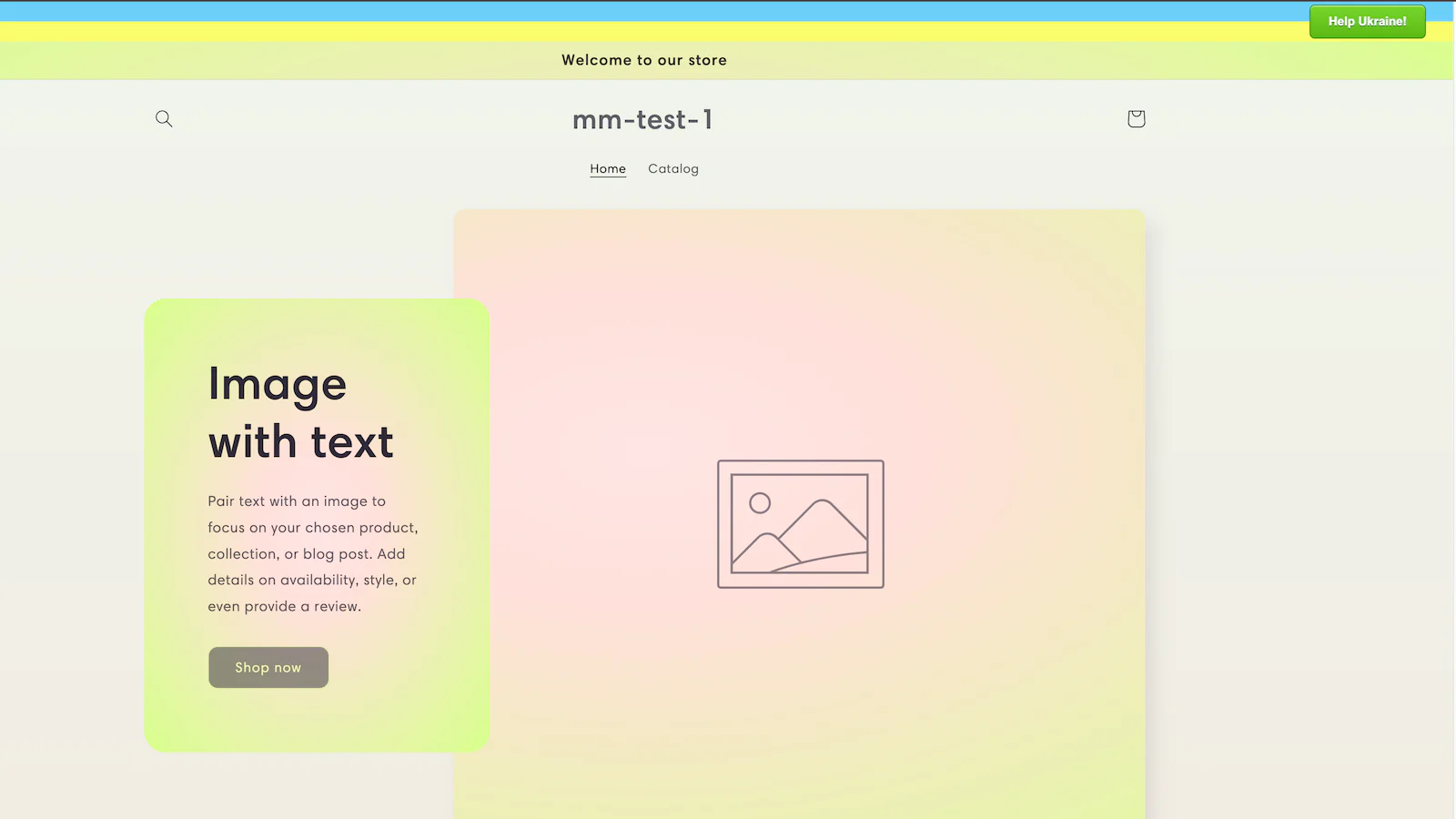1456x819 pixels.
Task: Click the "details on availability, style, or" line
Action: (311, 581)
